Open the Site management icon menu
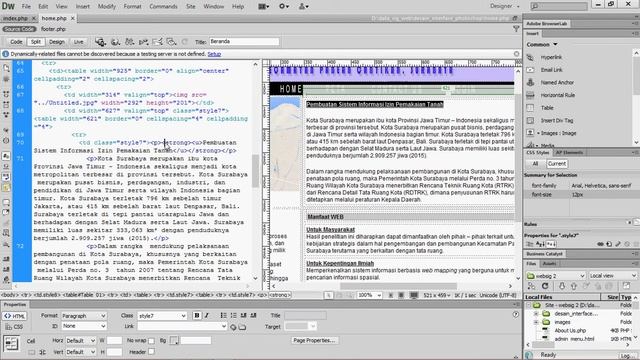640x360 pixels. [304, 6]
